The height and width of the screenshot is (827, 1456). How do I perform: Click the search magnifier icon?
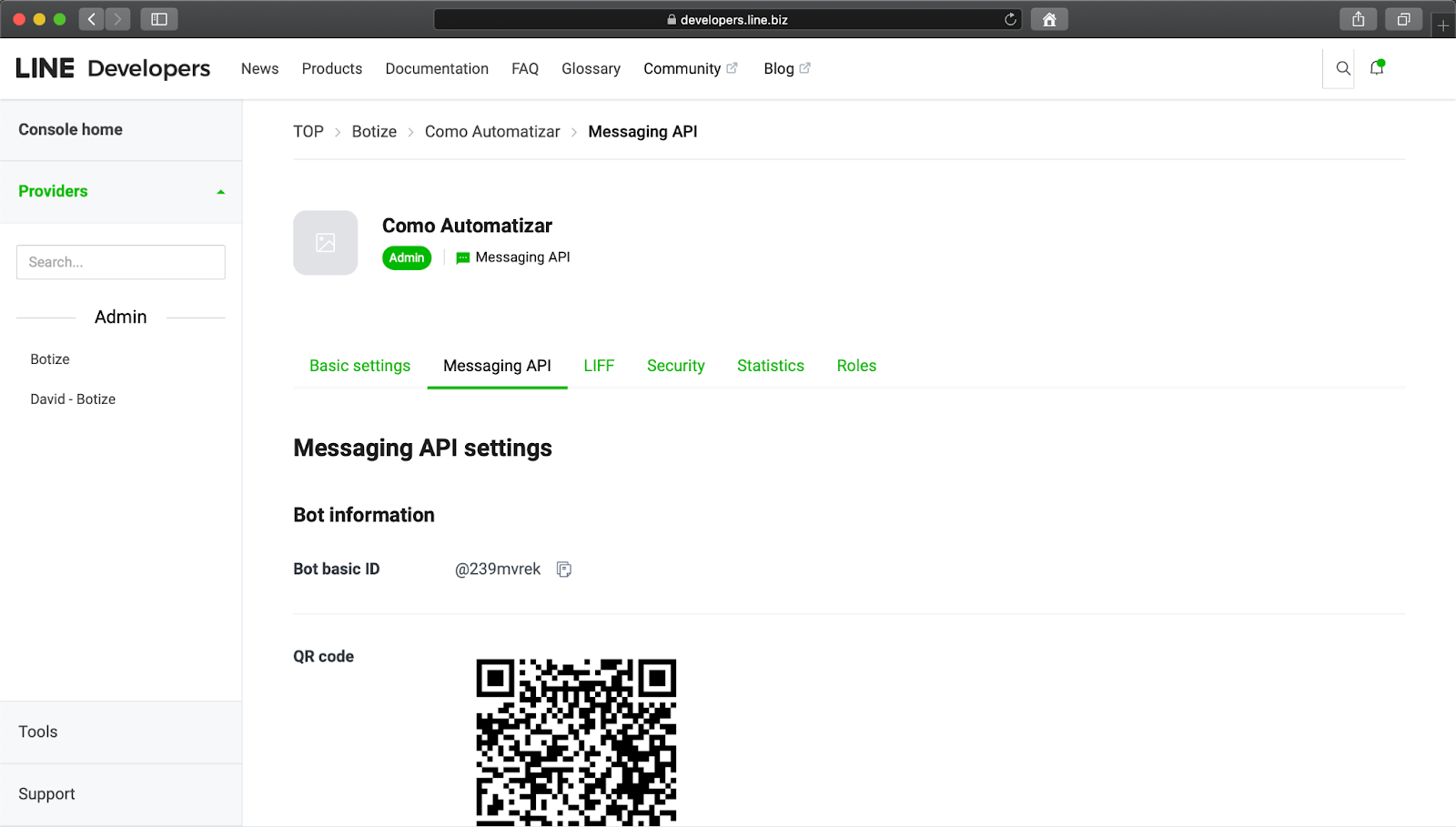point(1342,68)
